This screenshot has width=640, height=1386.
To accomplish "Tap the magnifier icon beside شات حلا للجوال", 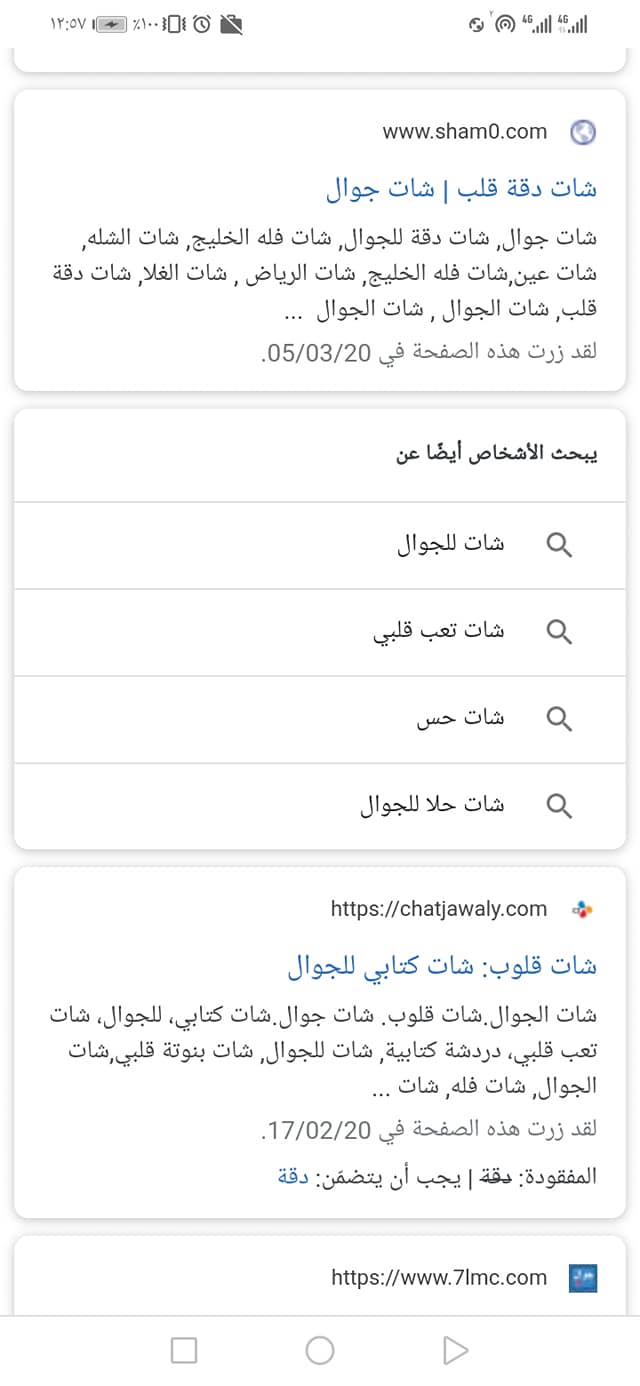I will point(560,806).
